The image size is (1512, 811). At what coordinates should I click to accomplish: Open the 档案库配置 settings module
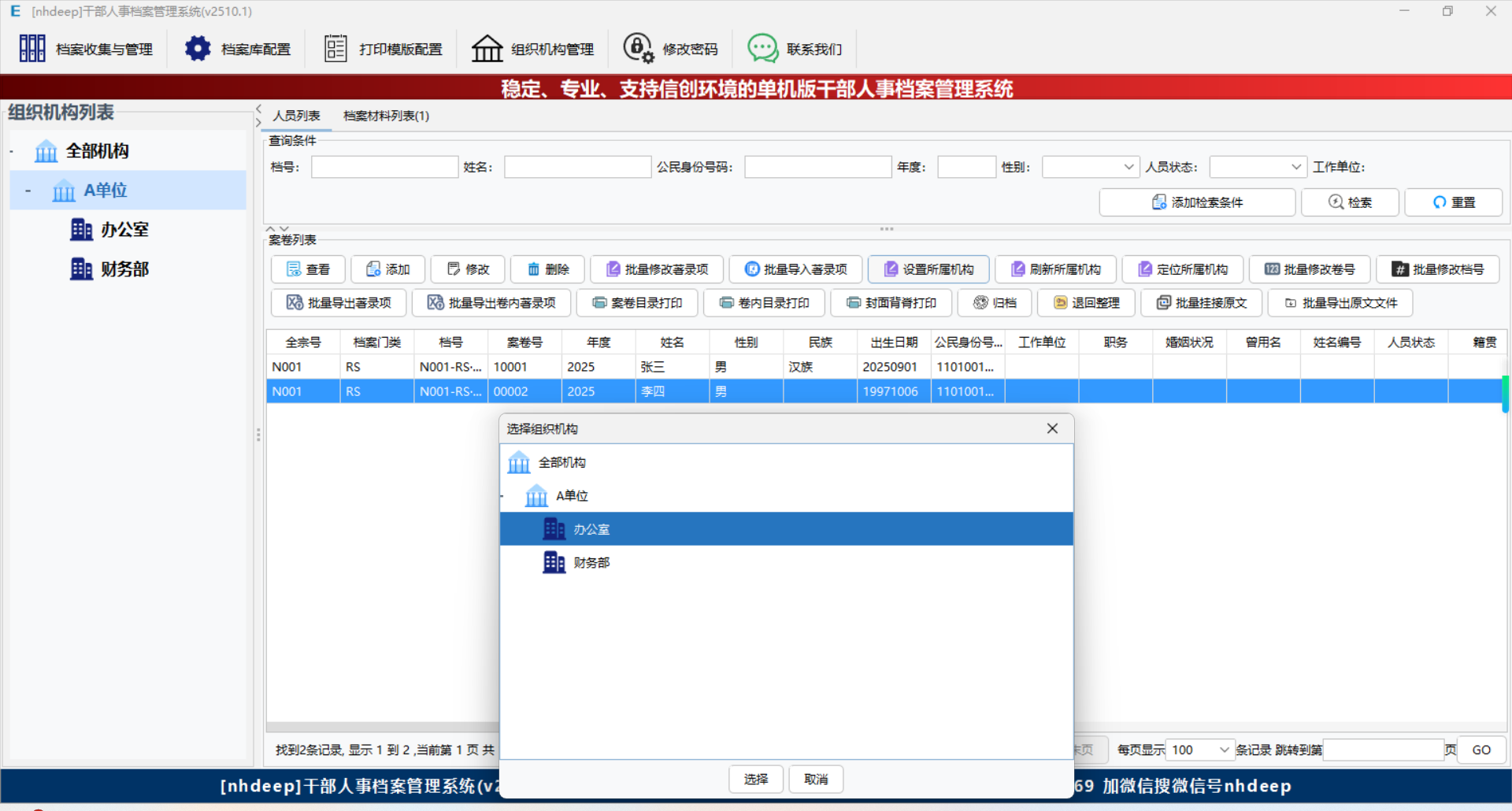point(236,47)
